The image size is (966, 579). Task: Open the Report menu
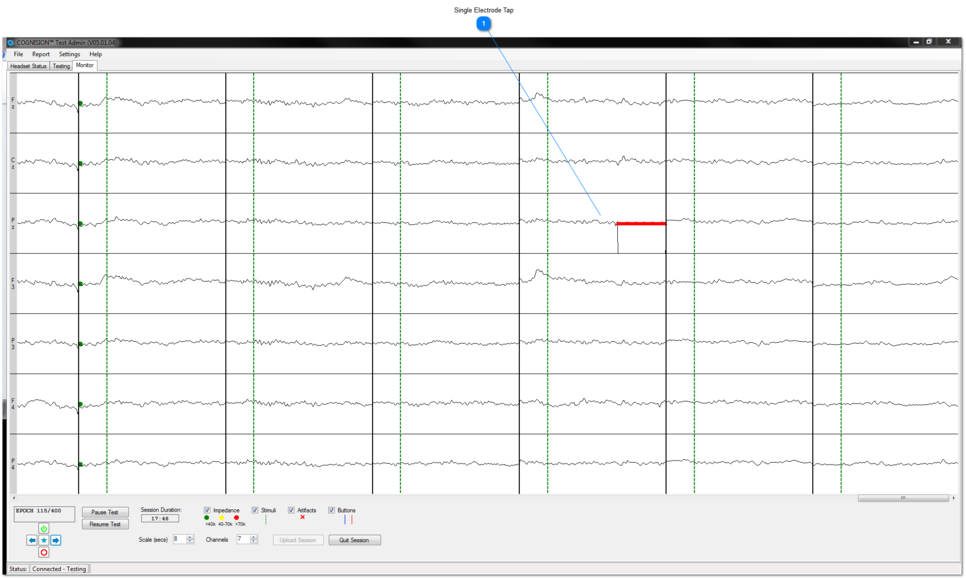pos(40,54)
